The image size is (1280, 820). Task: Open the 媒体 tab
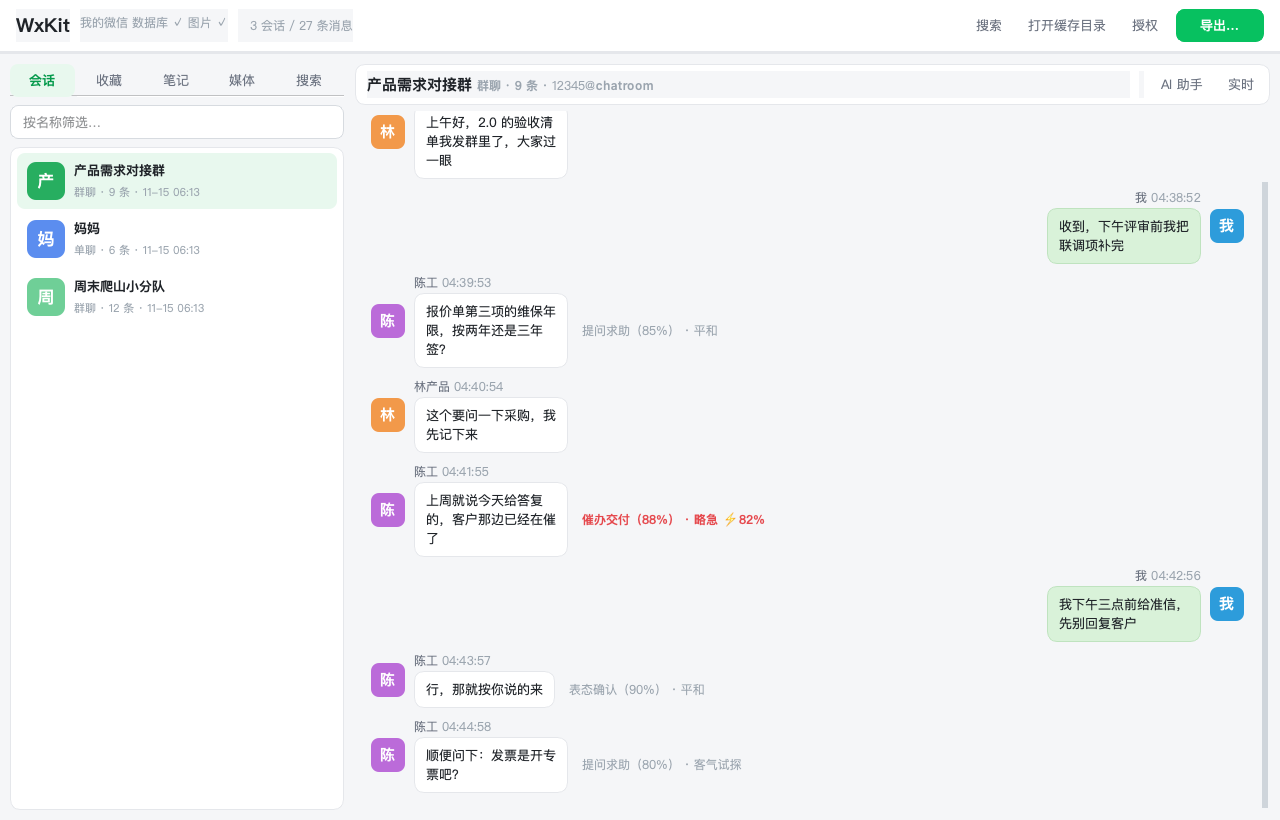coord(242,80)
